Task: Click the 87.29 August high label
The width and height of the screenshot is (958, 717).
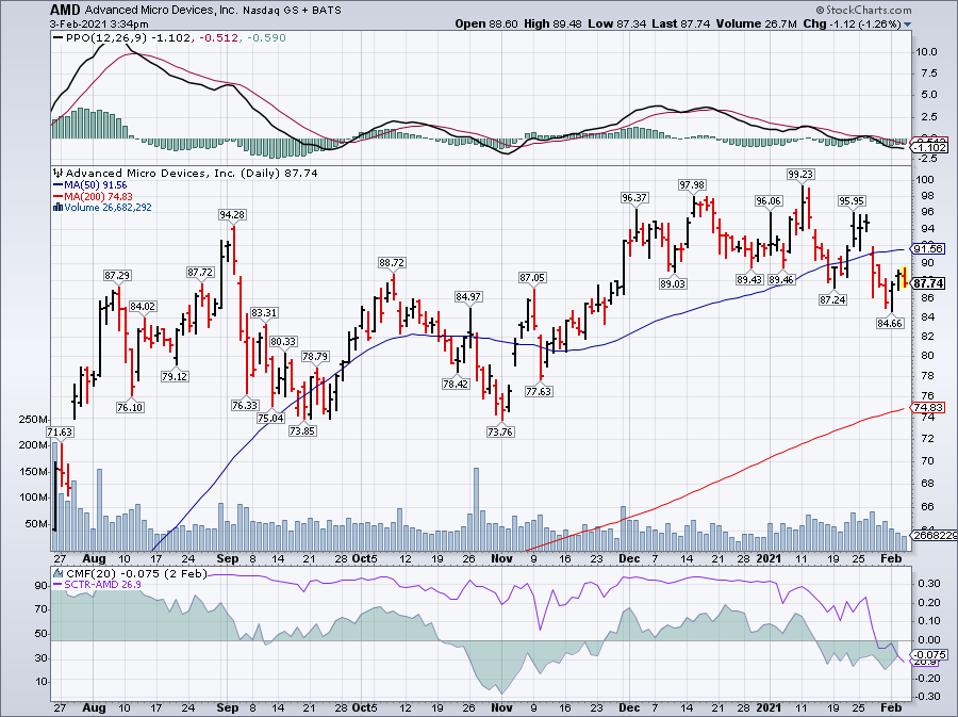Action: click(x=117, y=276)
